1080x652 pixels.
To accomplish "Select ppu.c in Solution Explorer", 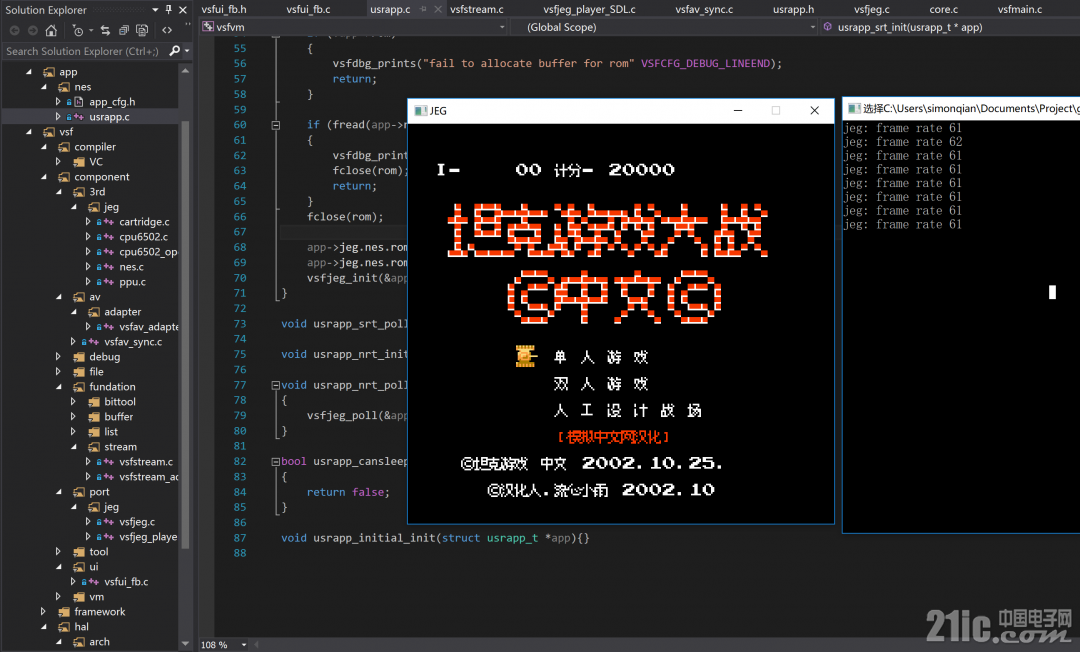I will click(132, 282).
